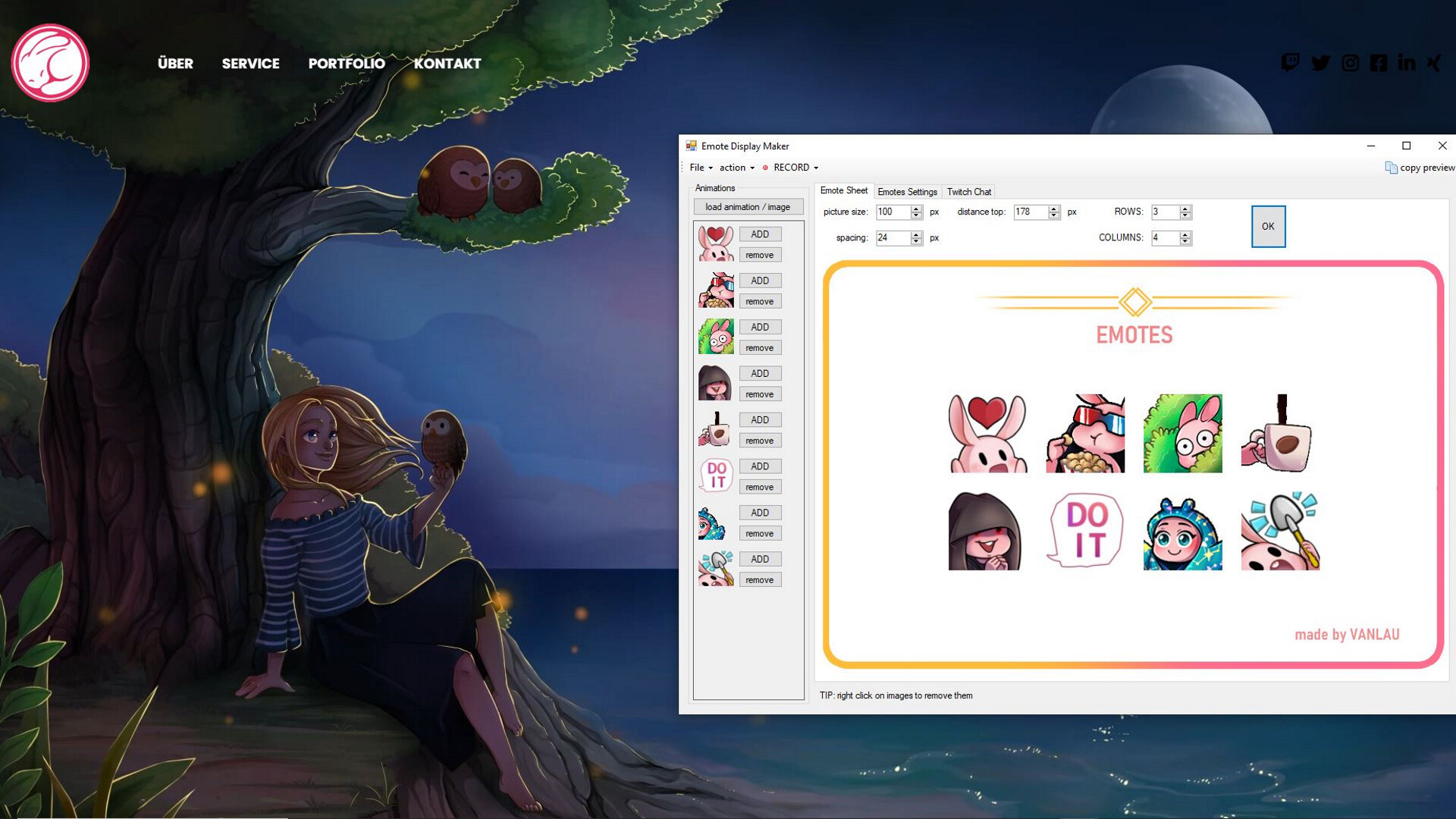The image size is (1456, 819).
Task: Open the Instagram social icon
Action: pyautogui.click(x=1351, y=64)
